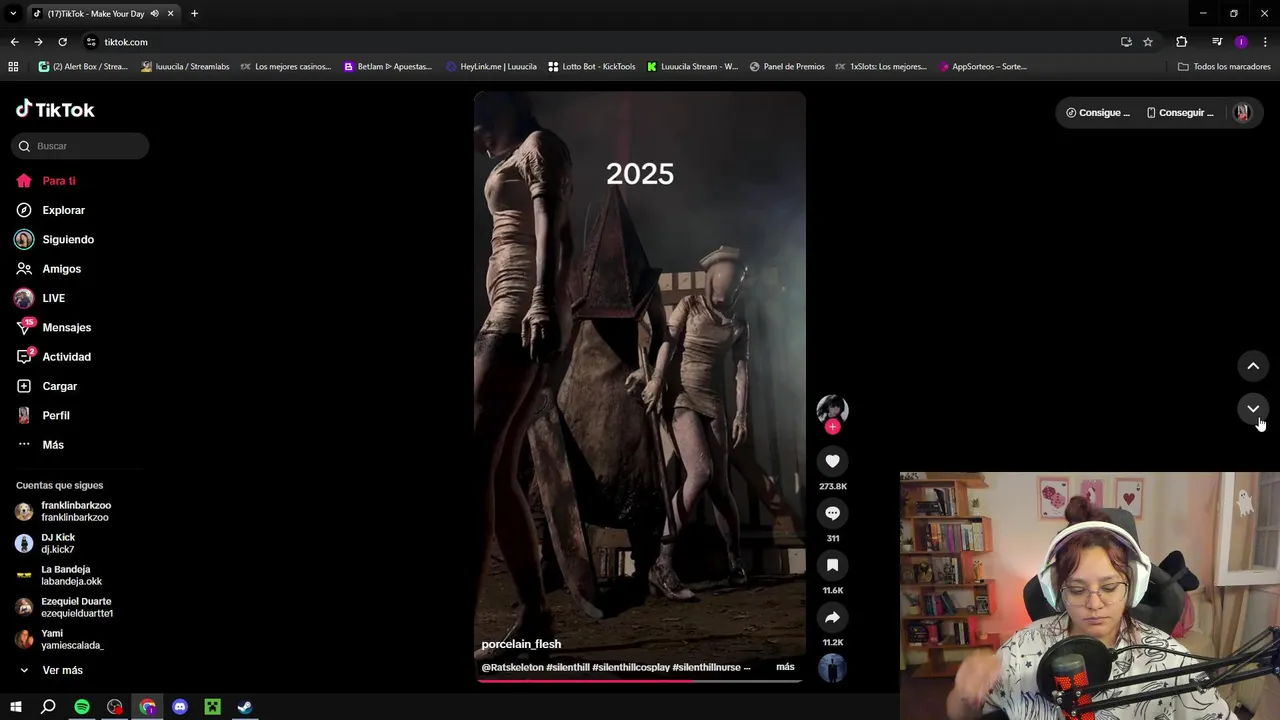Open Lotto Bot - KickTools bookmark
The width and height of the screenshot is (1280, 720).
click(592, 67)
